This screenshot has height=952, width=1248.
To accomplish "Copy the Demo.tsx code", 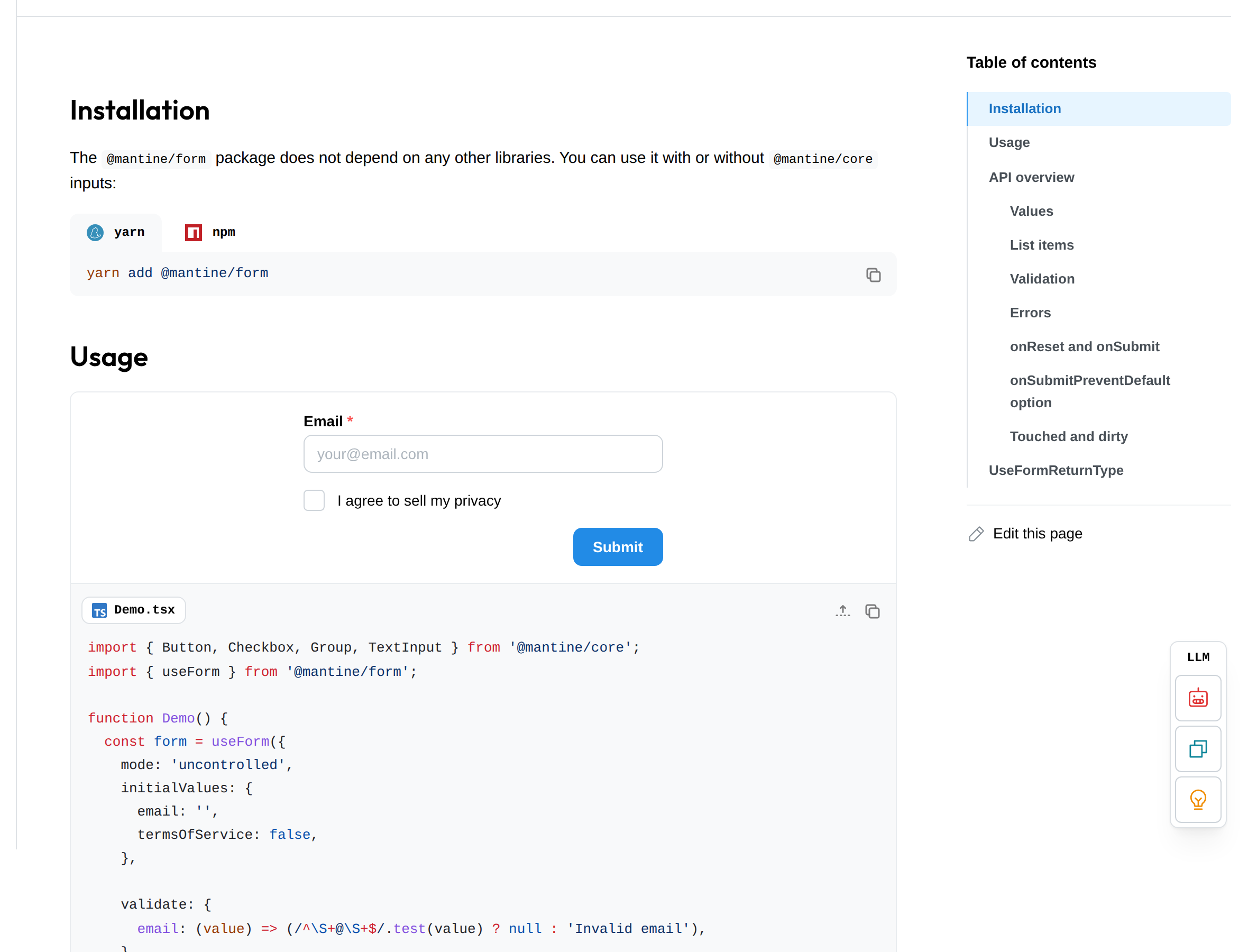I will pyautogui.click(x=872, y=611).
